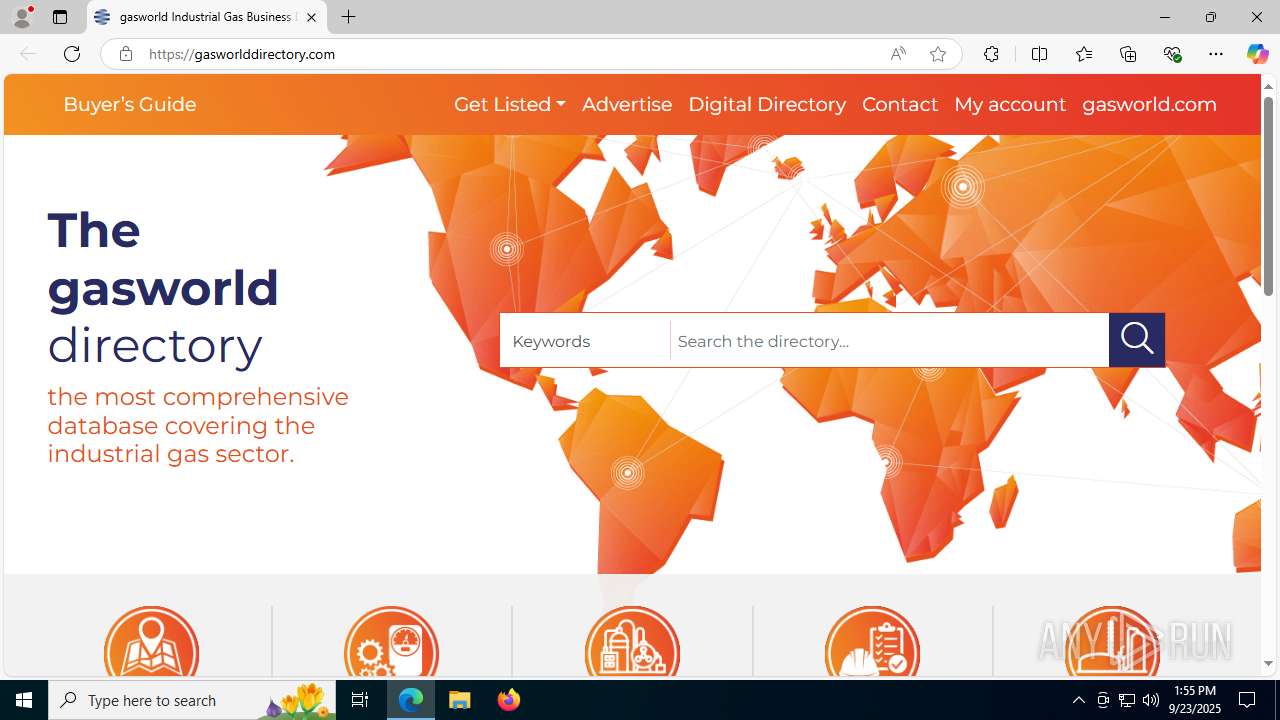The image size is (1280, 720).
Task: Click Microsoft Edge taskbar icon
Action: (411, 700)
